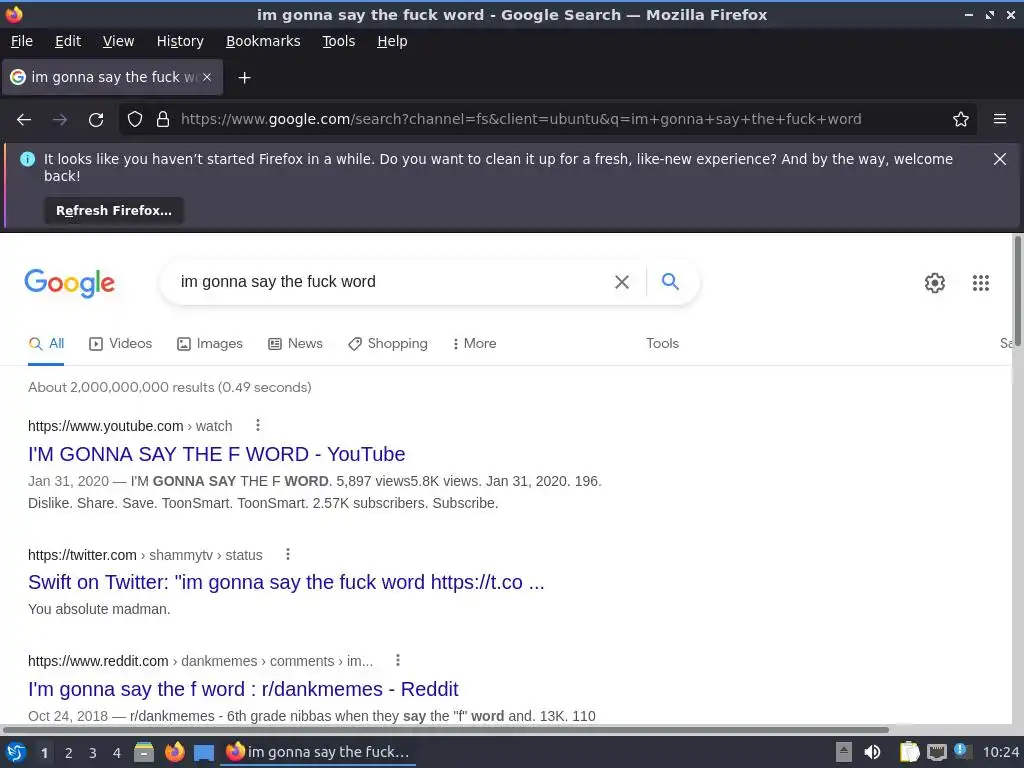Open the File menu
The image size is (1024, 768).
22,41
